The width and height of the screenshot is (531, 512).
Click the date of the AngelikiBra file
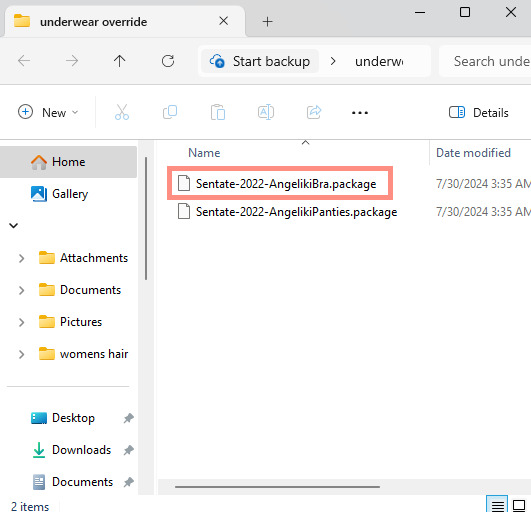click(483, 184)
